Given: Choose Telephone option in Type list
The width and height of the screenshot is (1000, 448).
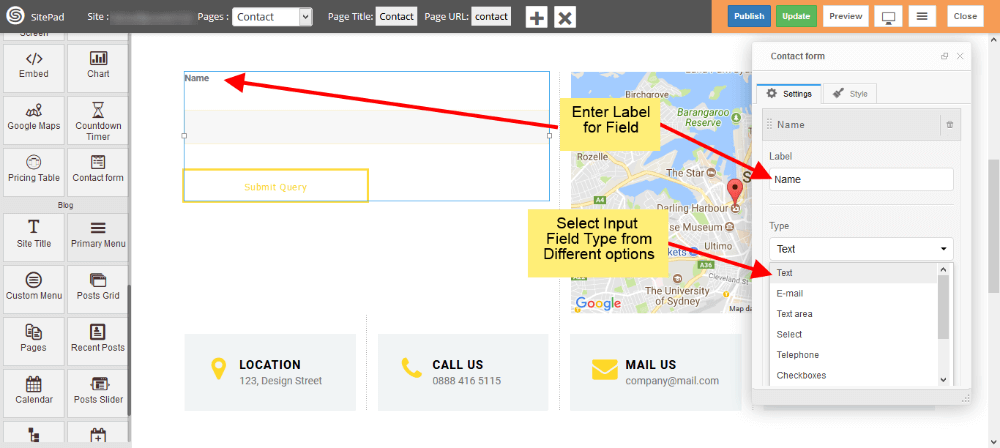Looking at the screenshot, I should [854, 355].
